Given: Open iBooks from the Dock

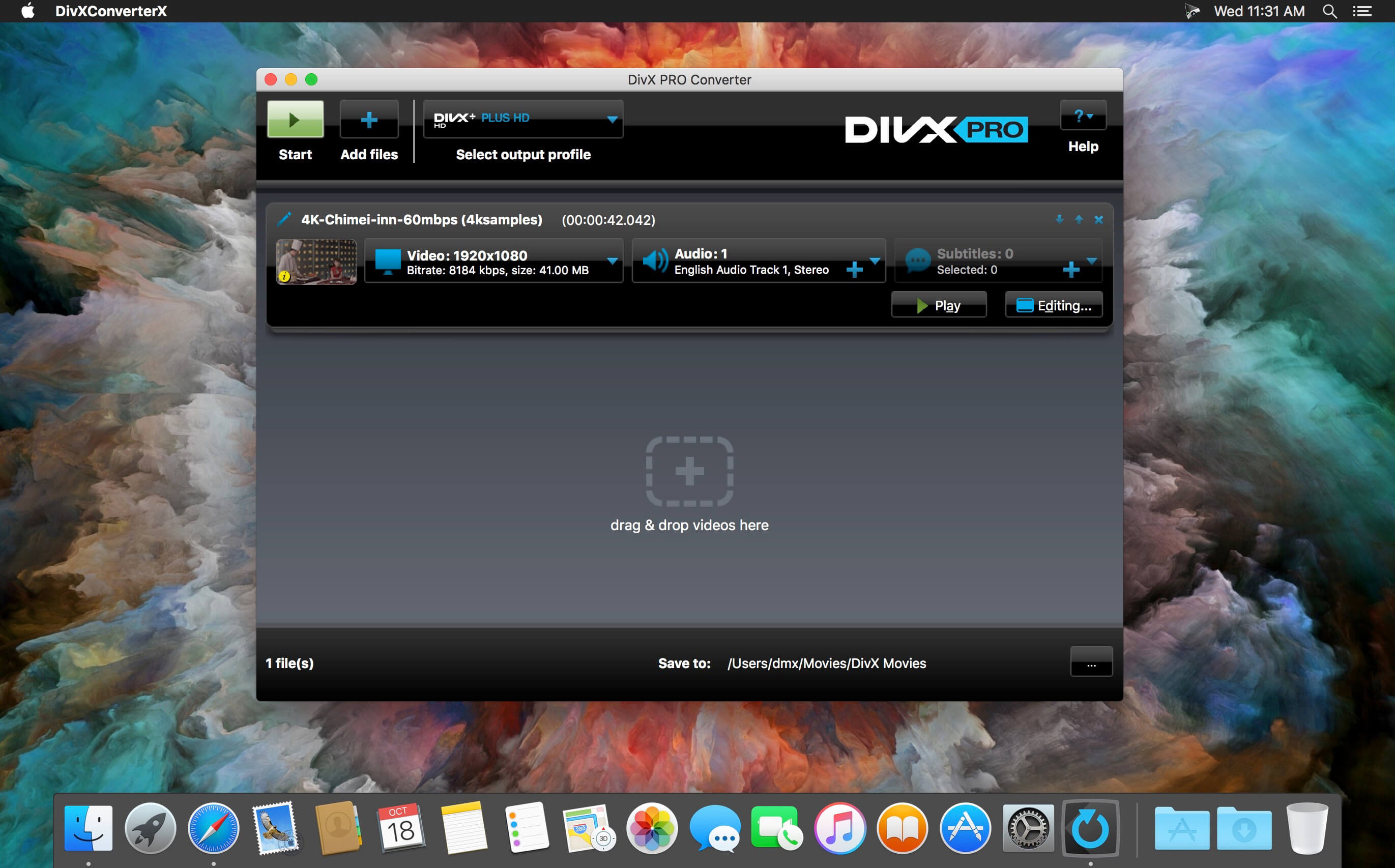Looking at the screenshot, I should pos(903,828).
